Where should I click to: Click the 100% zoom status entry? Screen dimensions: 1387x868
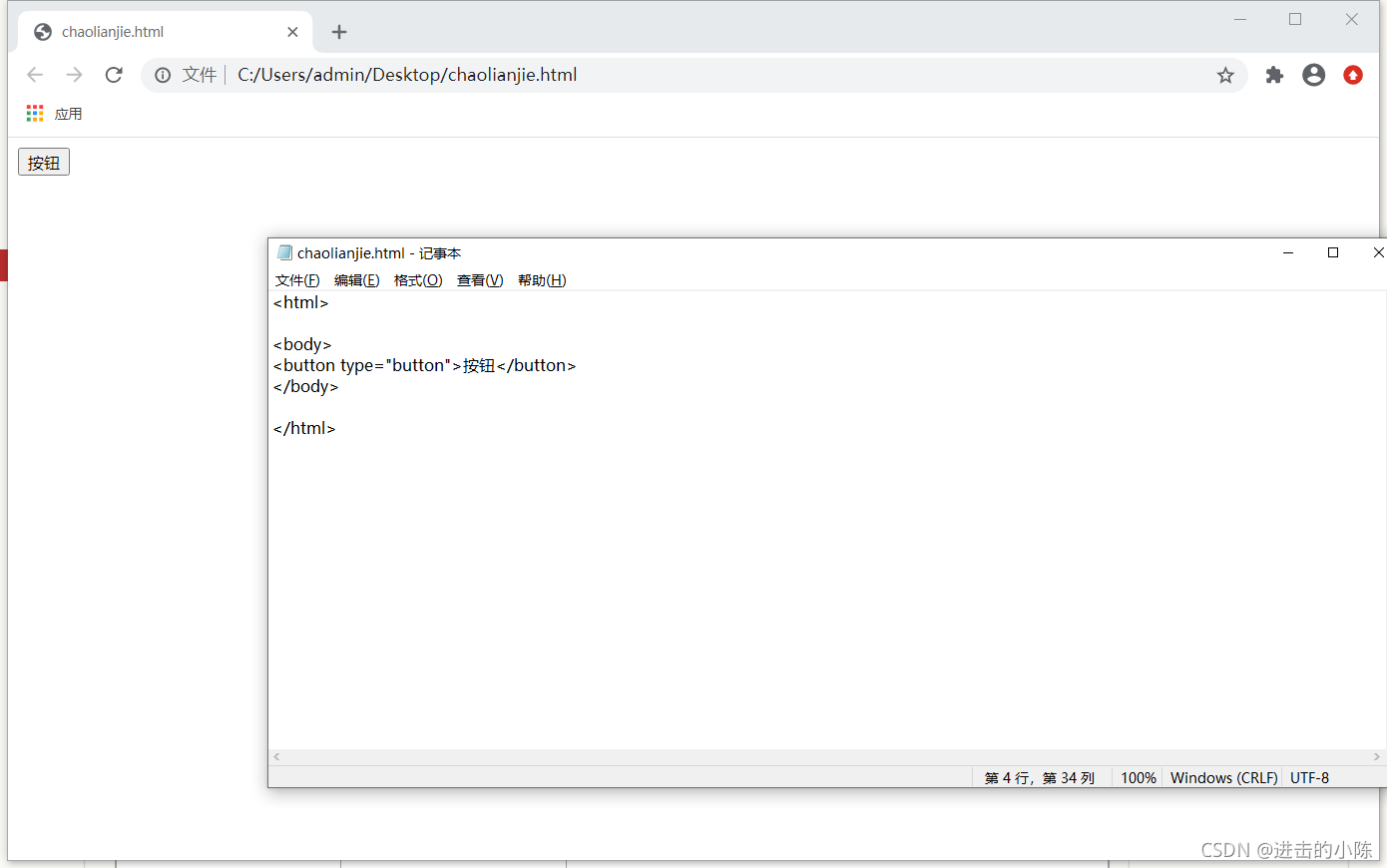click(1138, 777)
